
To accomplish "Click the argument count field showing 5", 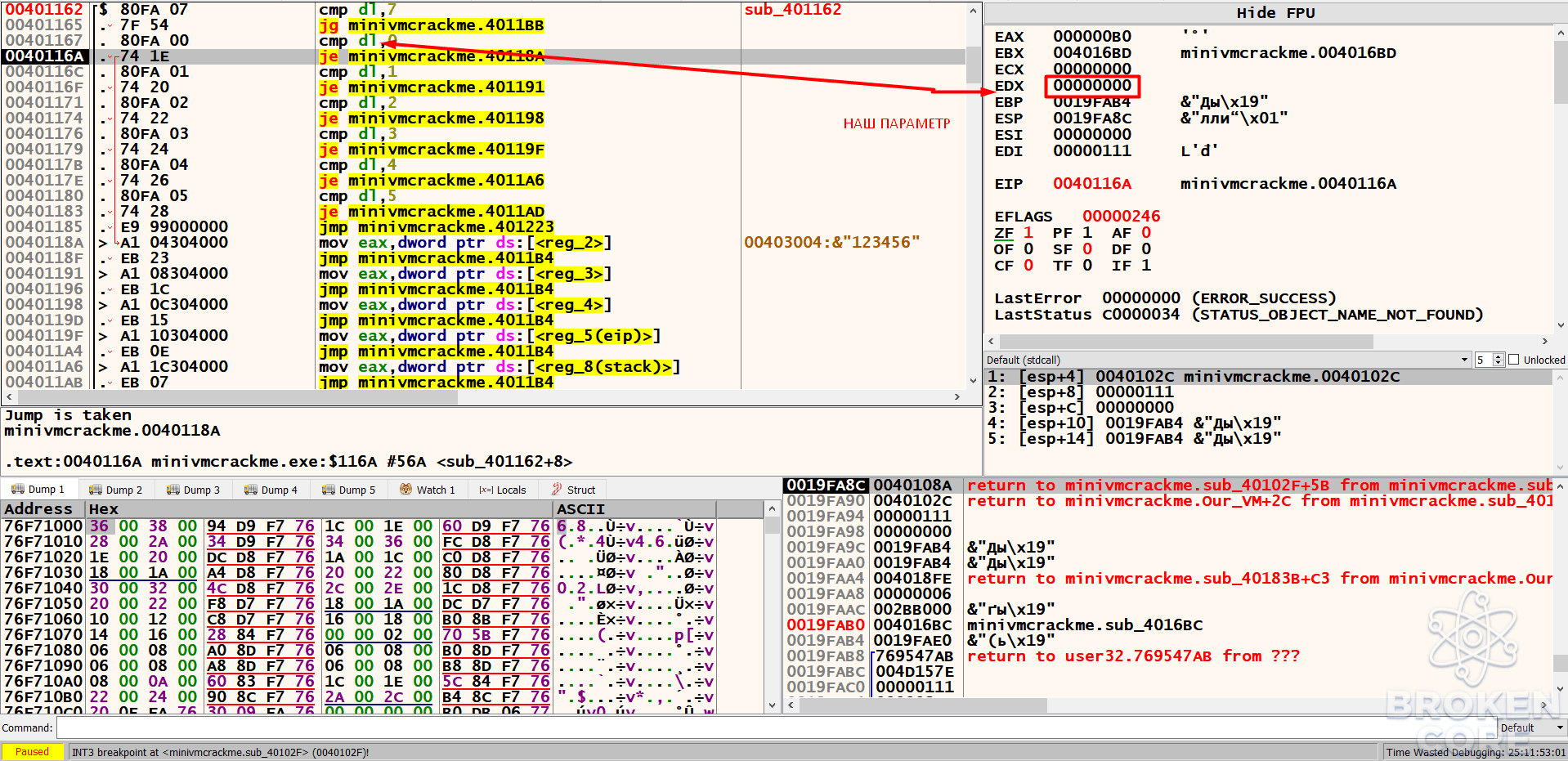I will point(1483,360).
